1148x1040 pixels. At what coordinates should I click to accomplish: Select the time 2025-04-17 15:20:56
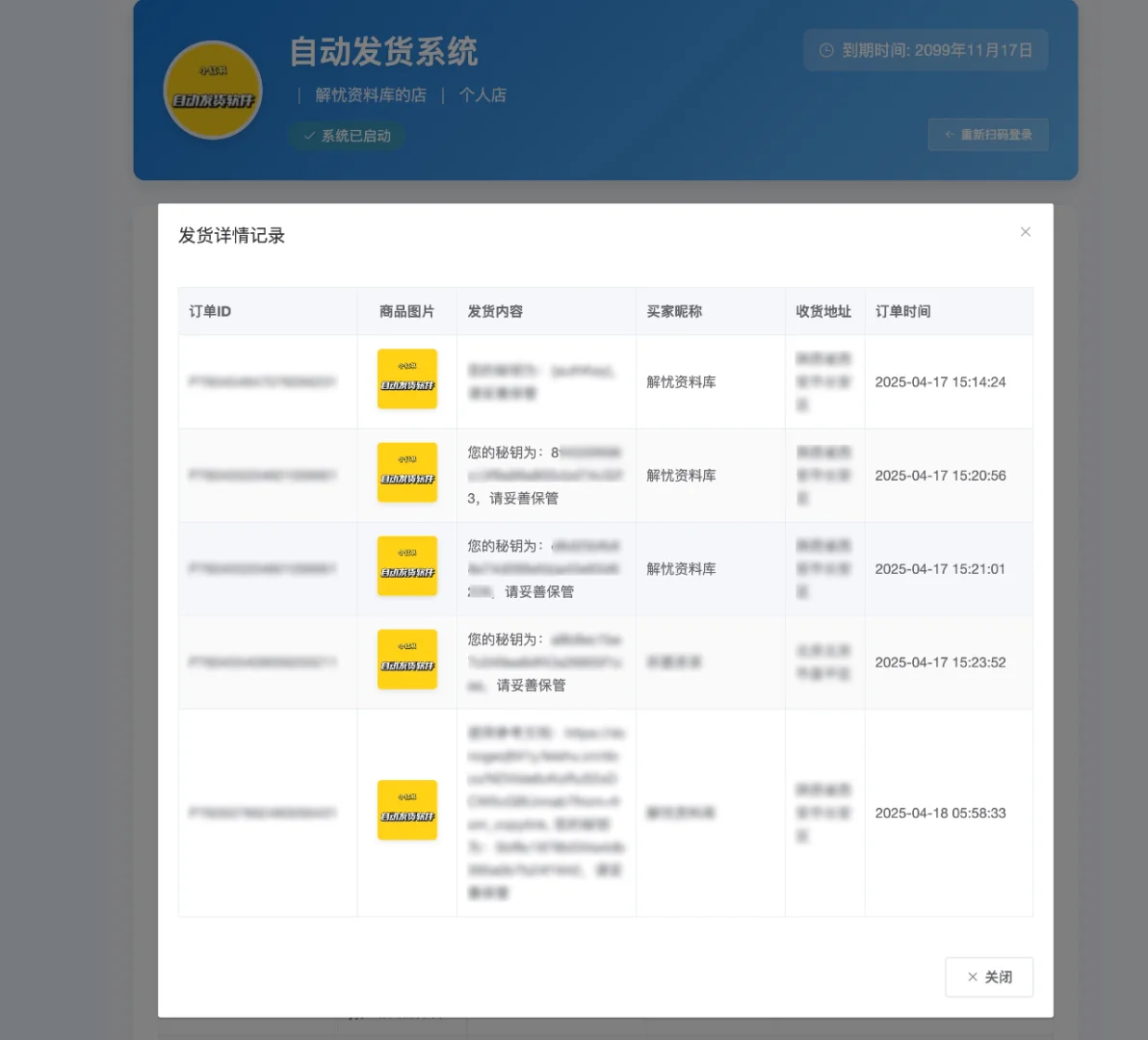coord(940,476)
